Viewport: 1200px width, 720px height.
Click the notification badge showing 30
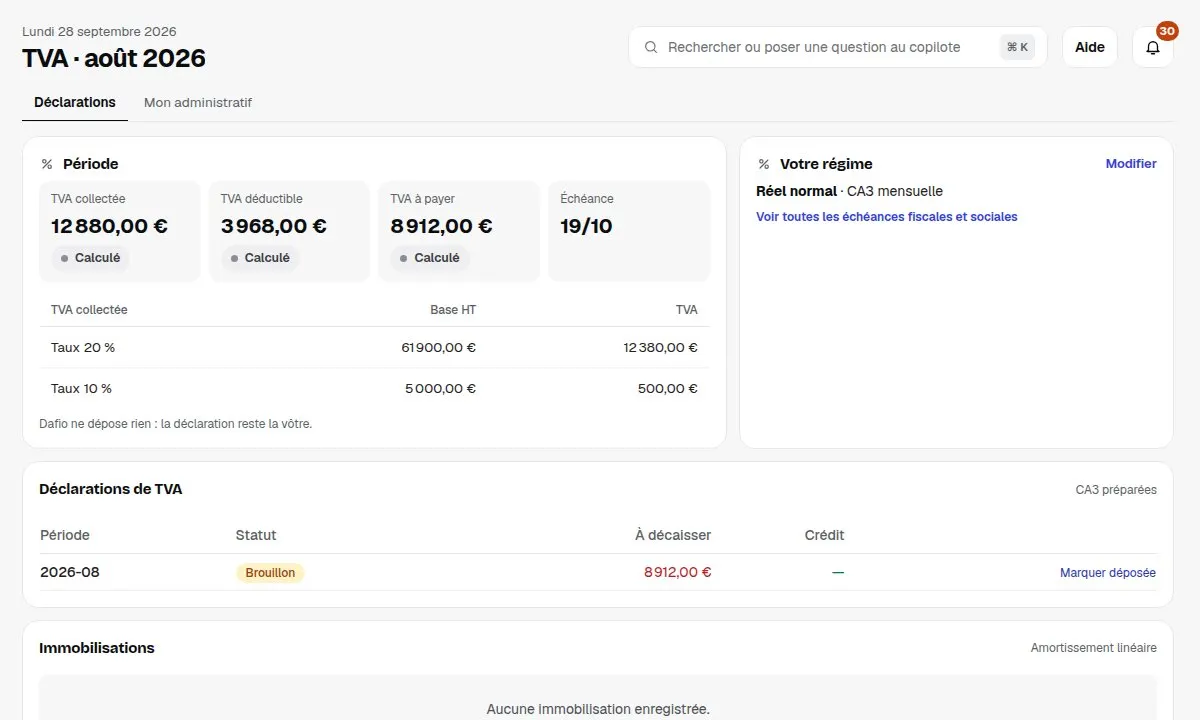point(1166,31)
